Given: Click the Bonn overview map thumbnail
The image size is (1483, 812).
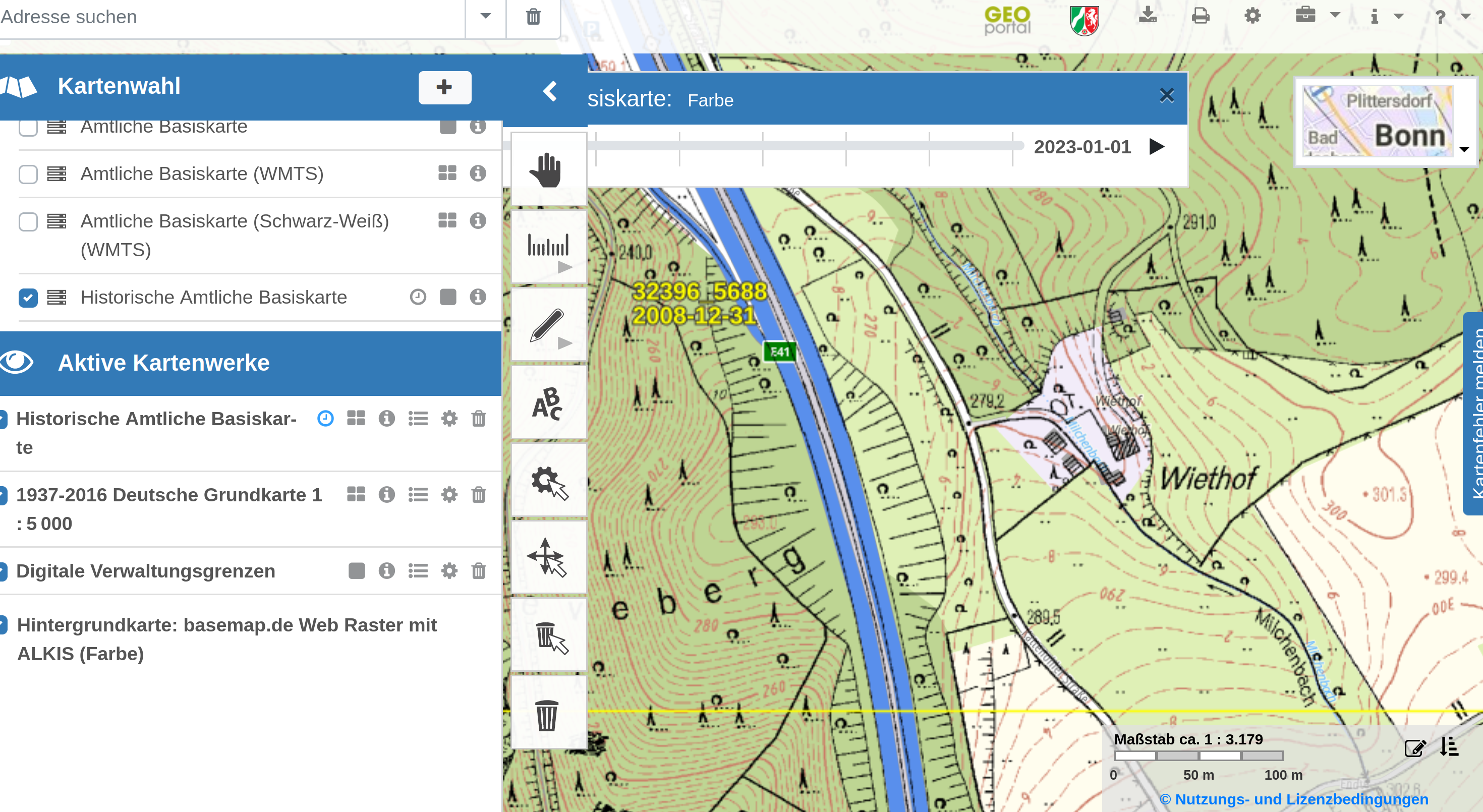Looking at the screenshot, I should pos(1378,121).
